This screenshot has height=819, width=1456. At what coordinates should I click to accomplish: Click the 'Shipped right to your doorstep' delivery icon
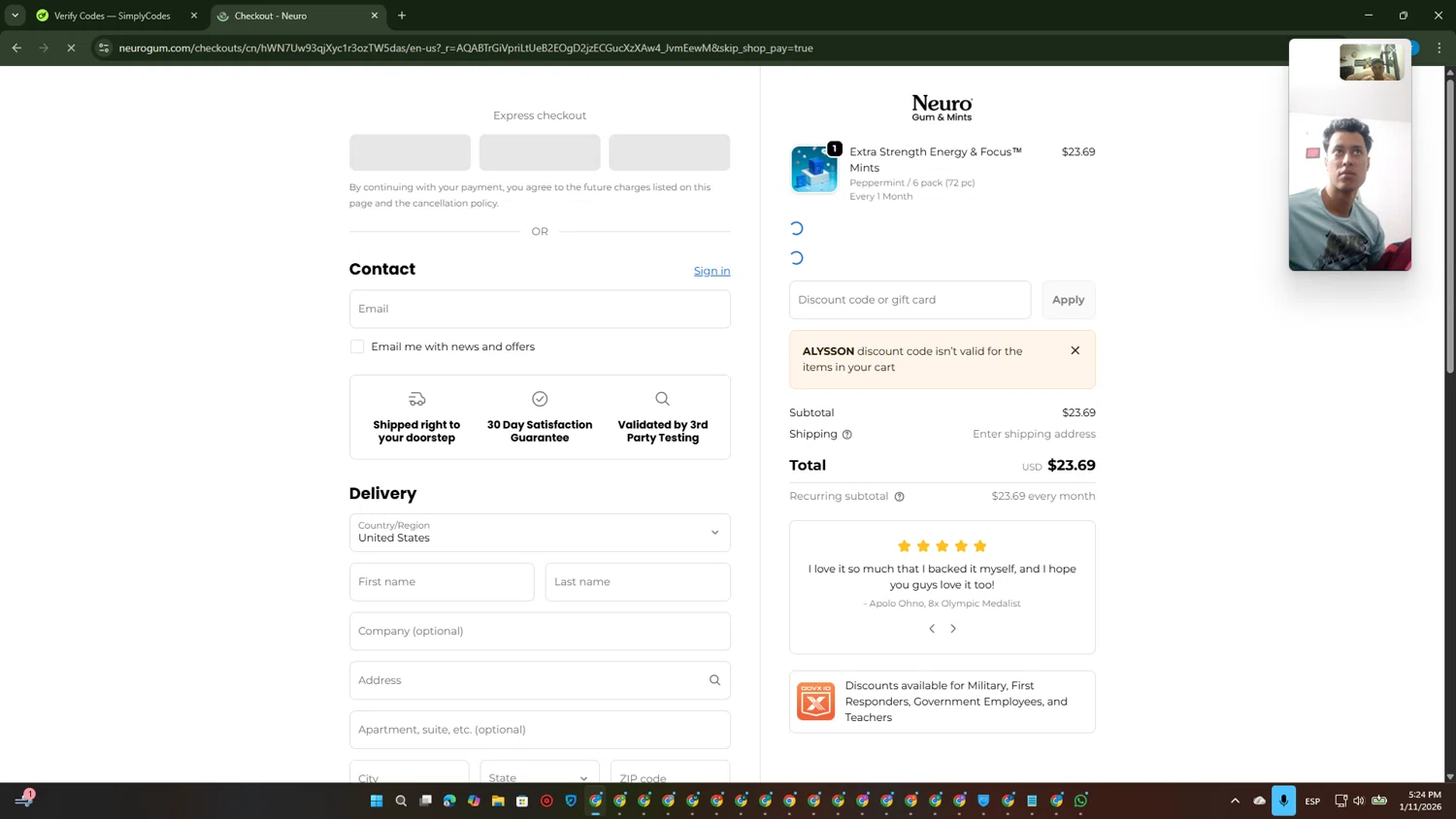point(416,399)
